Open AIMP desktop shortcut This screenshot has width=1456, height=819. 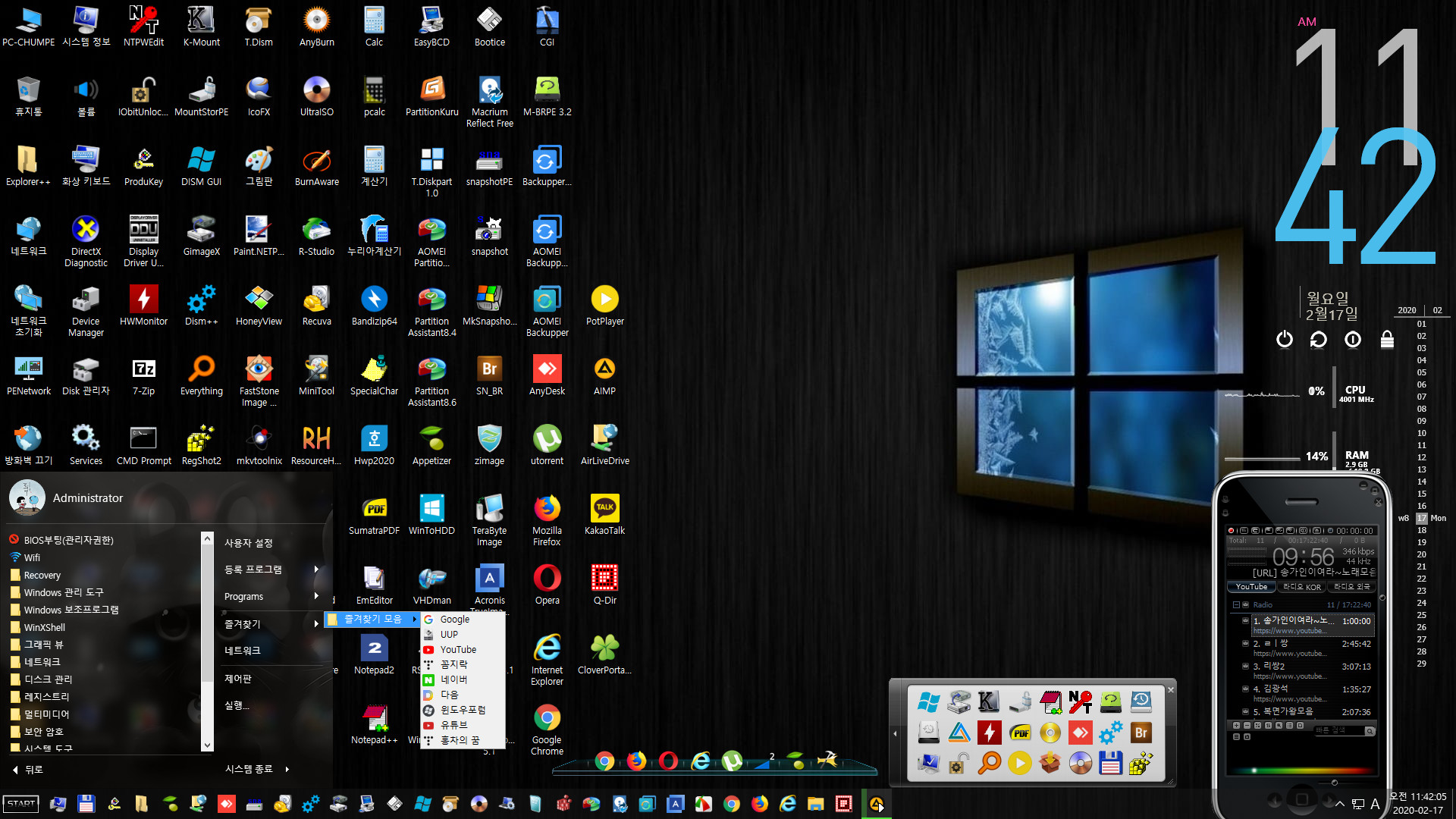(604, 375)
